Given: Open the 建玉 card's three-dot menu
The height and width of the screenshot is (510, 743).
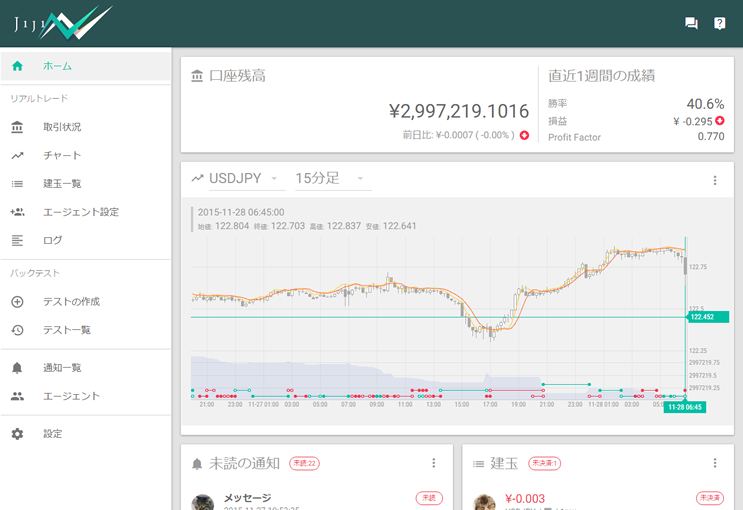Looking at the screenshot, I should 715,463.
